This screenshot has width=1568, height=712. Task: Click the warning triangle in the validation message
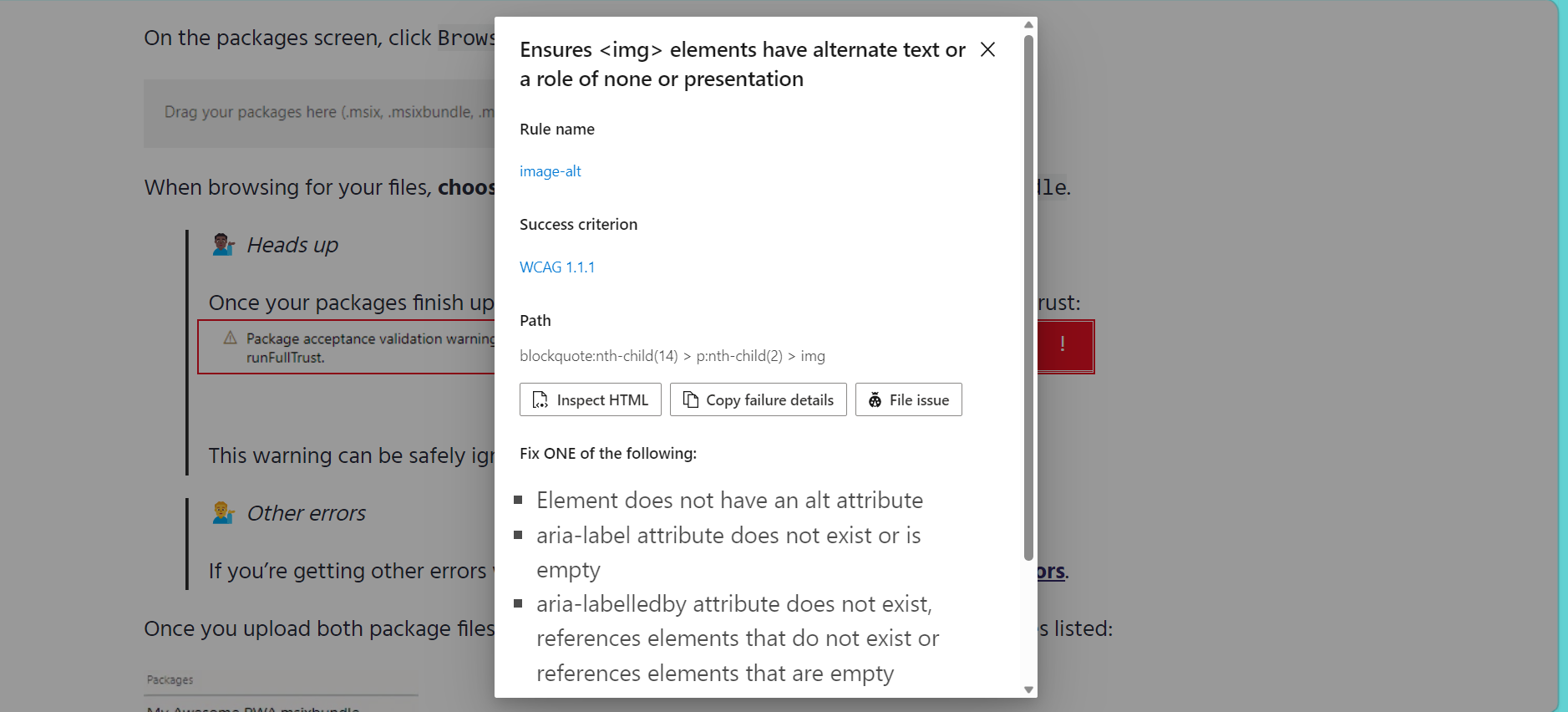coord(229,338)
